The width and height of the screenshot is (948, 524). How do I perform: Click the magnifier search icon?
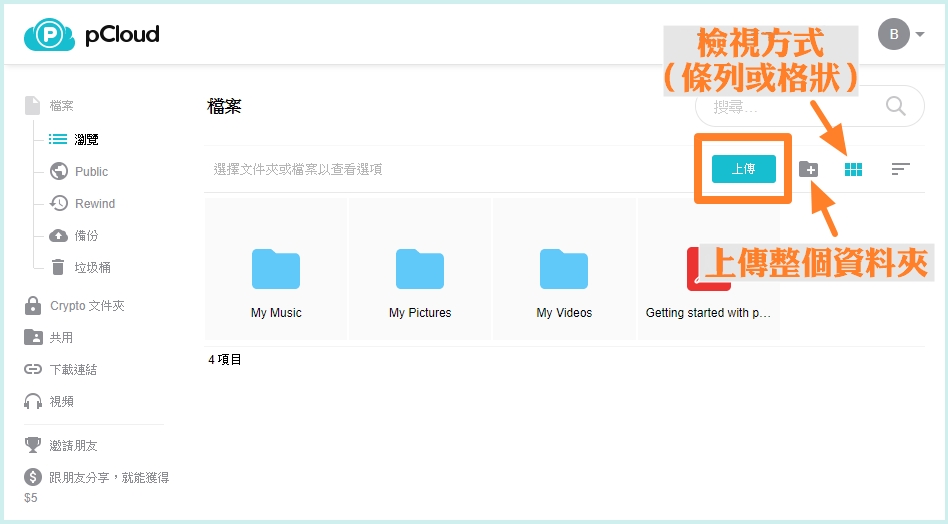895,106
